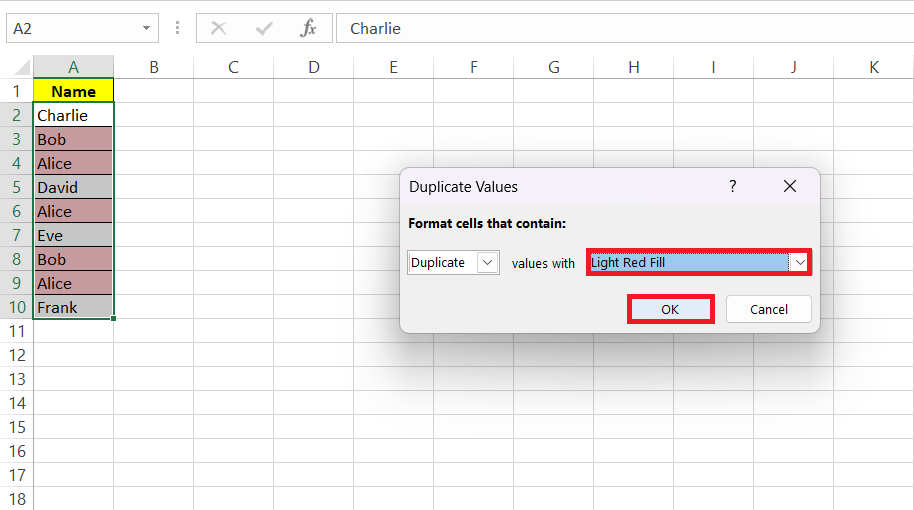
Task: Click the formula bar cancel X icon
Action: click(219, 28)
